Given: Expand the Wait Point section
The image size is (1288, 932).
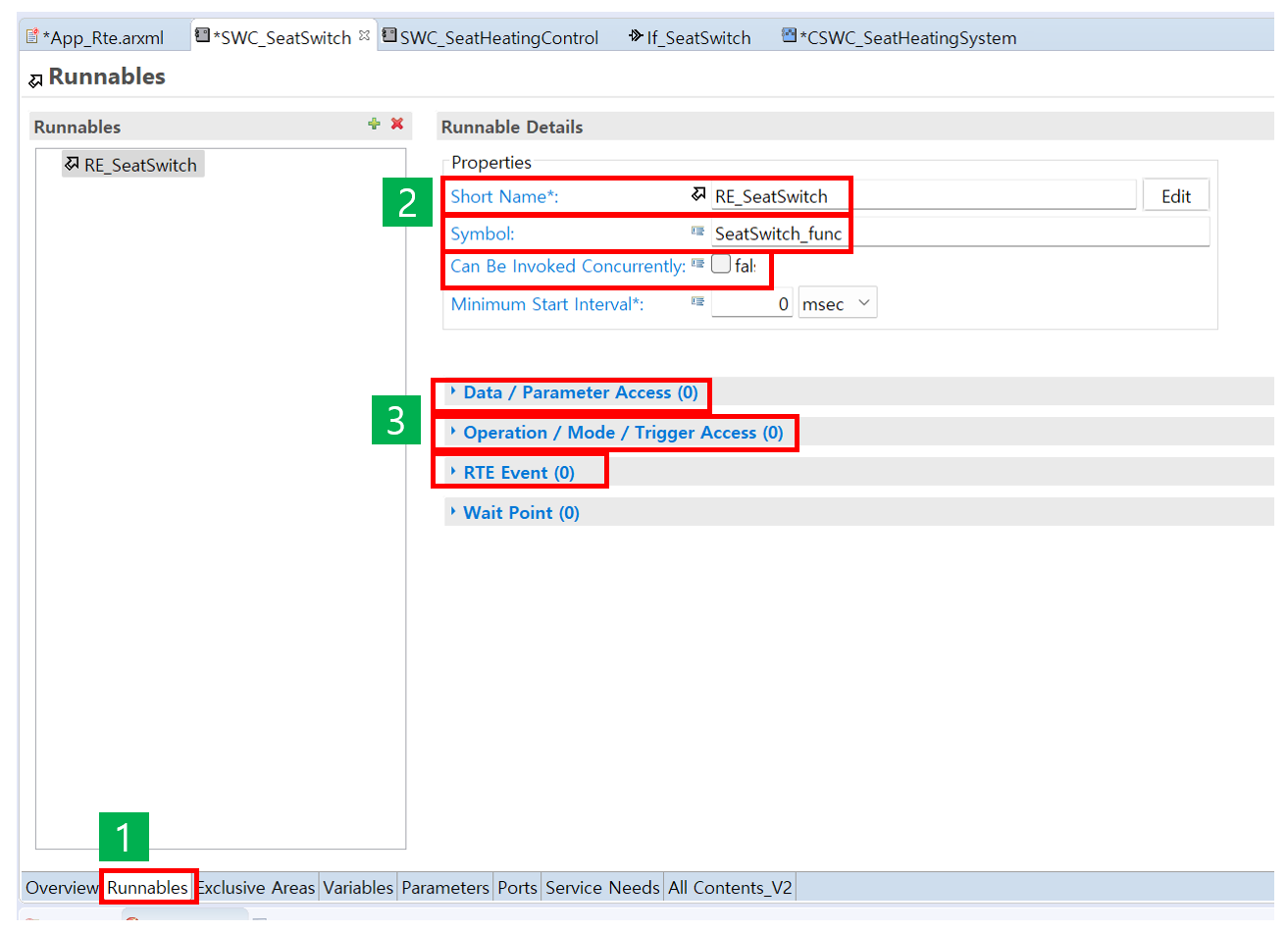Looking at the screenshot, I should [520, 513].
